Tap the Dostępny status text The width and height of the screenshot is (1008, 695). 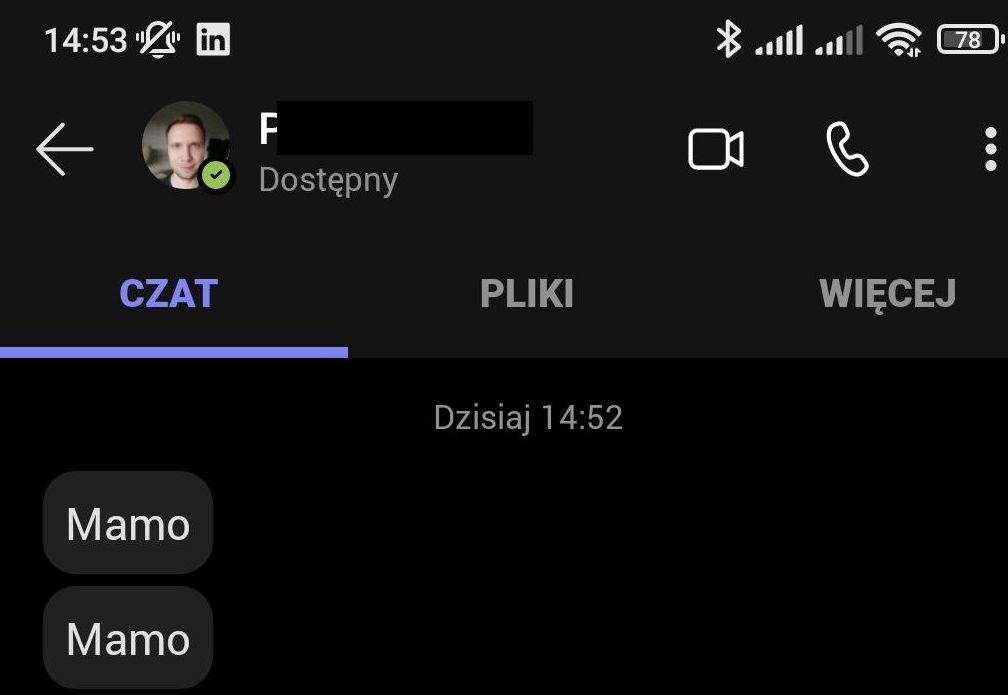coord(328,181)
